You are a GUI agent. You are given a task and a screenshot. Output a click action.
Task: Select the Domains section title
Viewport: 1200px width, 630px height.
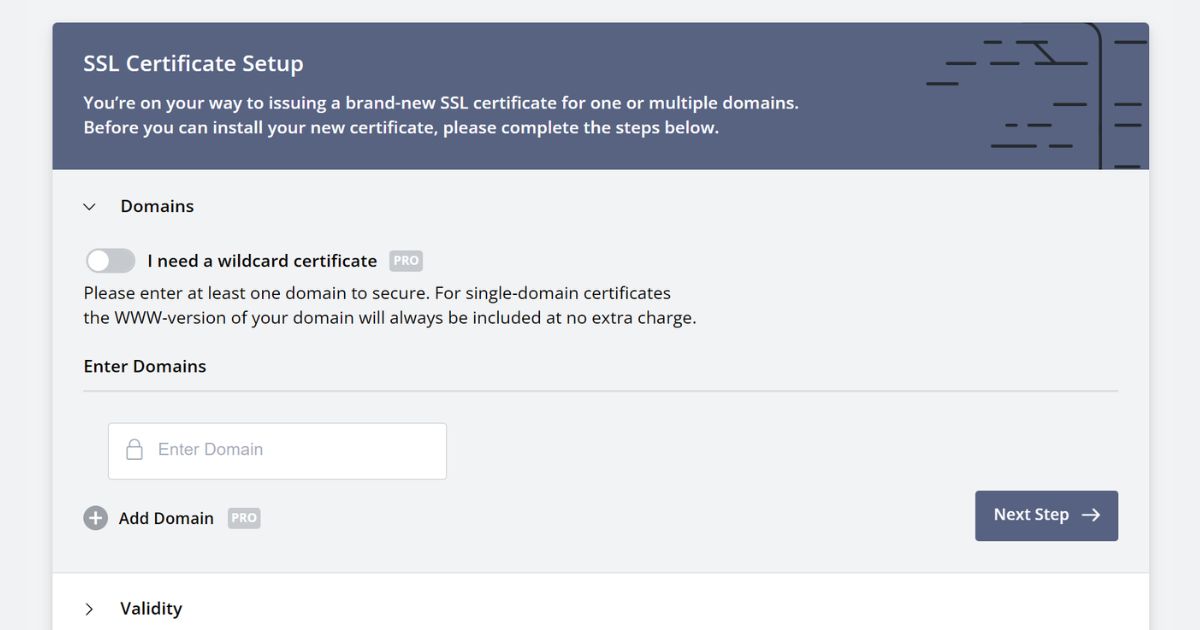[x=157, y=207]
